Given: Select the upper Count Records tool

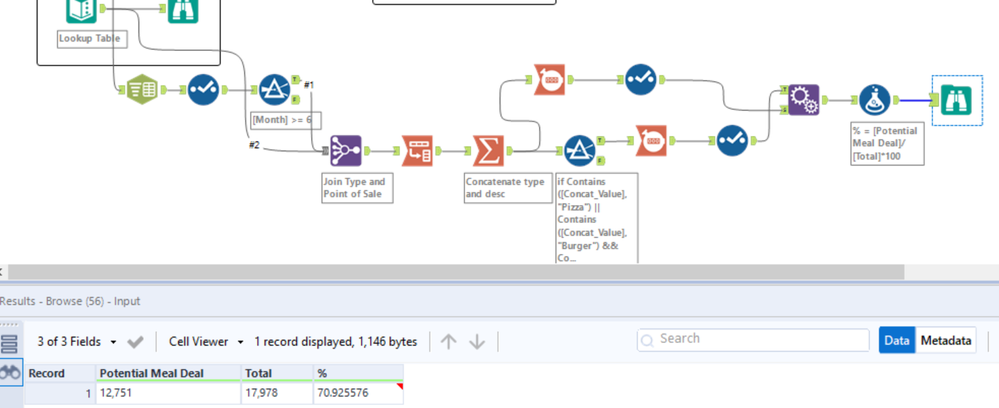Looking at the screenshot, I should (x=549, y=80).
